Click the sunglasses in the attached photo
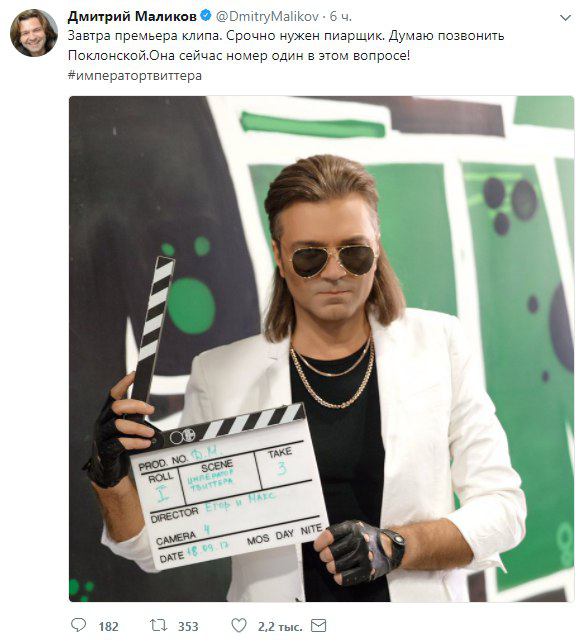Image resolution: width=585 pixels, height=641 pixels. pos(332,261)
